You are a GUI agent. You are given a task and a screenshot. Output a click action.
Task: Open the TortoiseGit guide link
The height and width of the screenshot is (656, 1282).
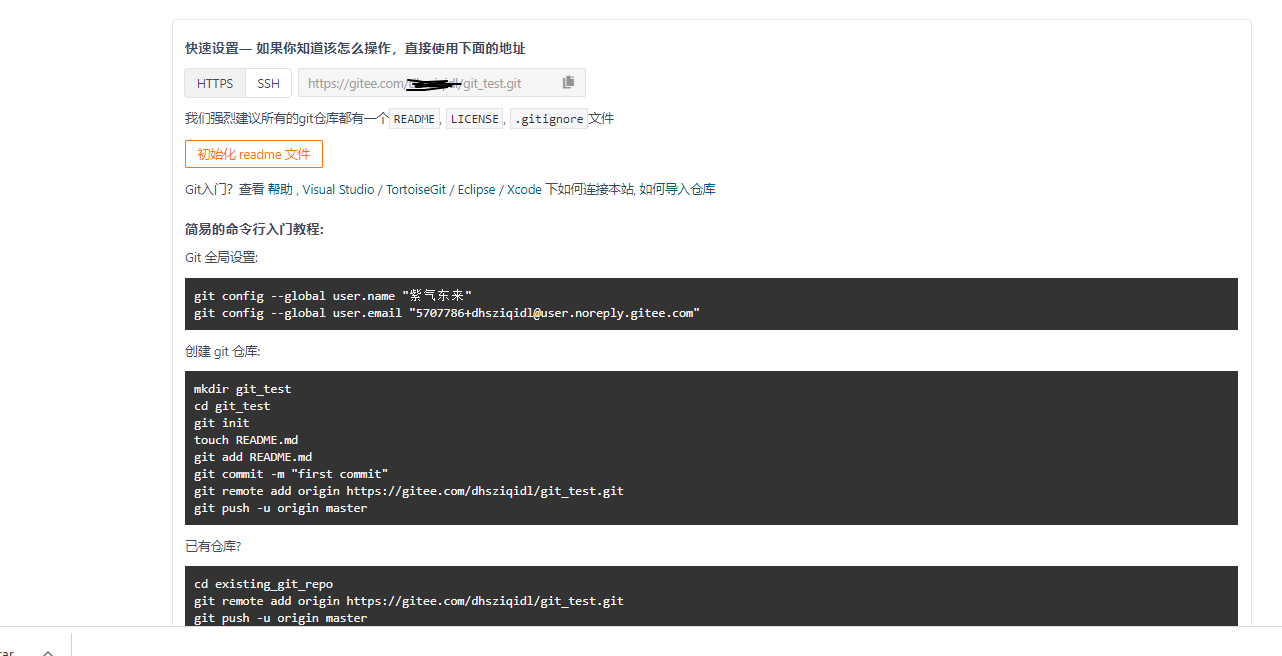click(416, 189)
